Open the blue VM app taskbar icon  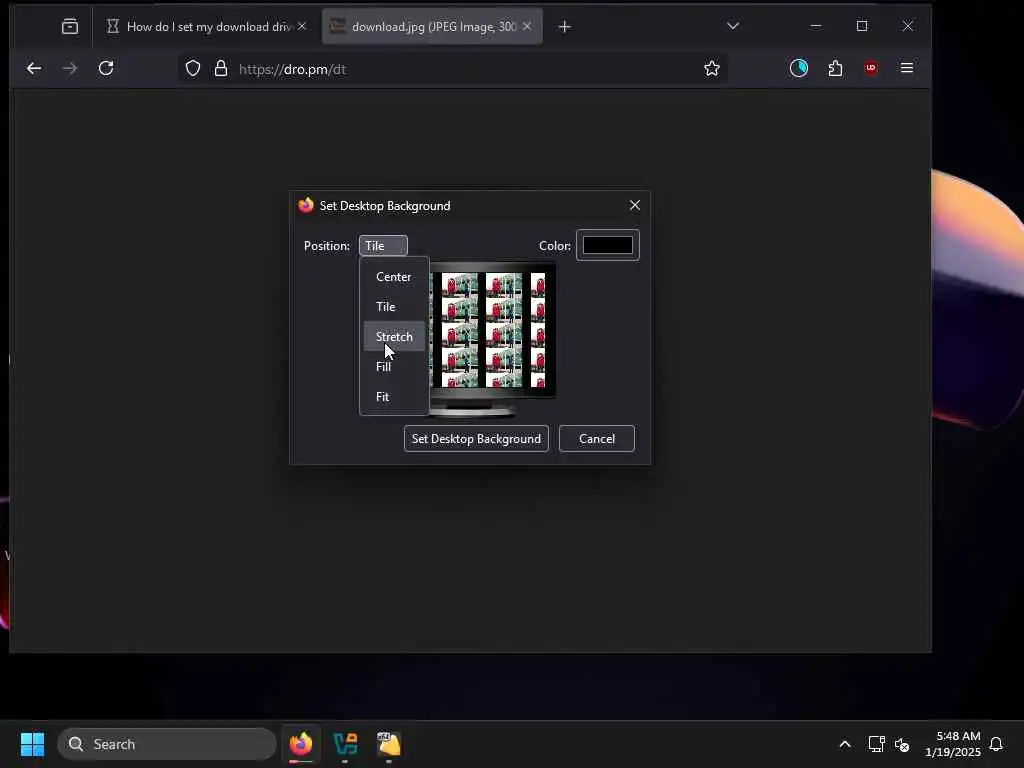[345, 744]
